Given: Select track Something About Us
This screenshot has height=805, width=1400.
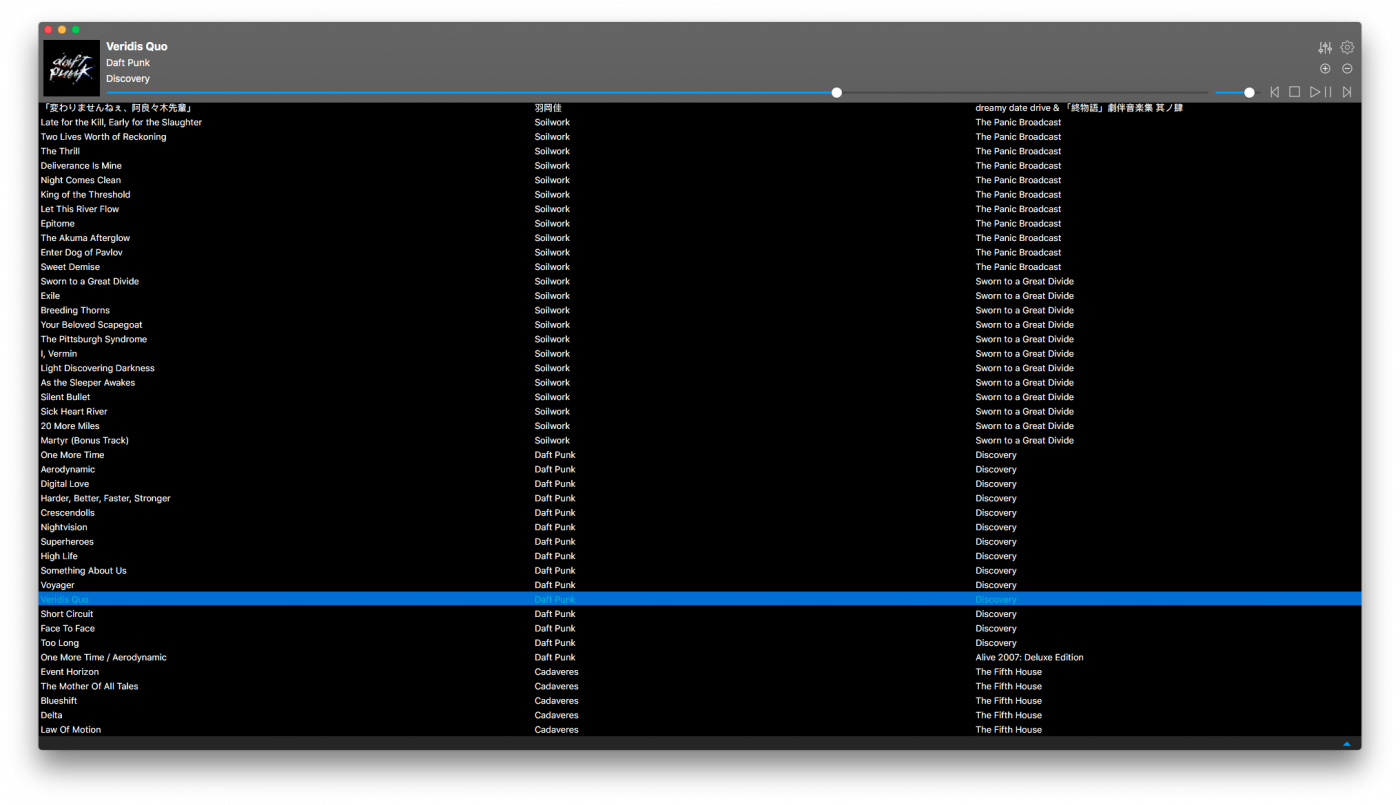Looking at the screenshot, I should click(84, 571).
